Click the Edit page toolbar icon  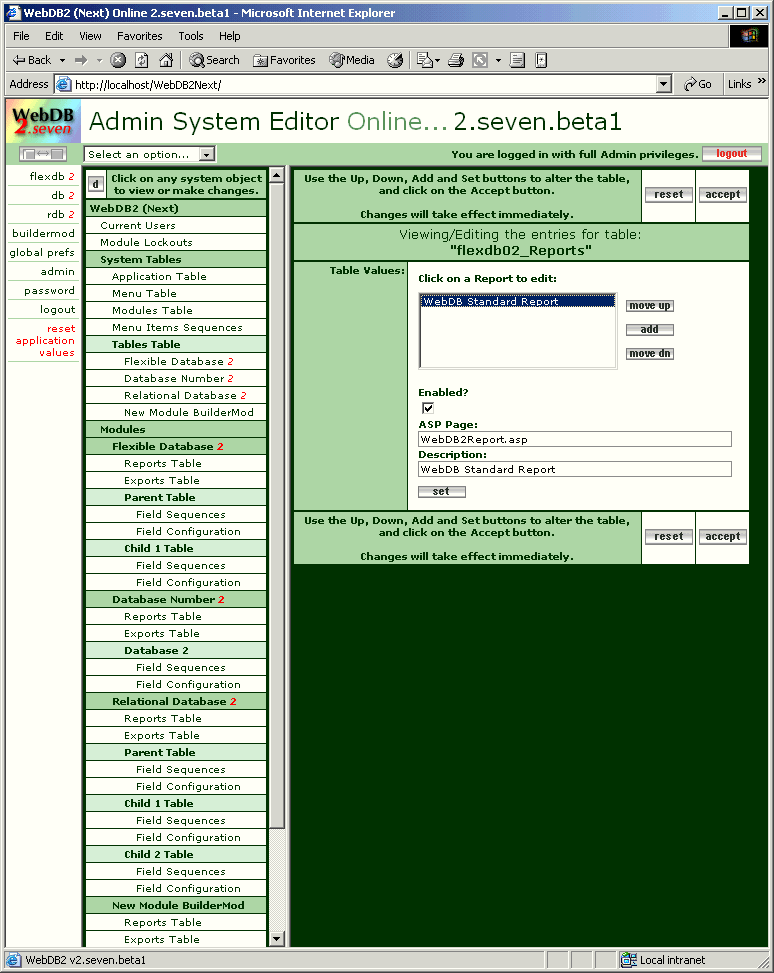[480, 60]
